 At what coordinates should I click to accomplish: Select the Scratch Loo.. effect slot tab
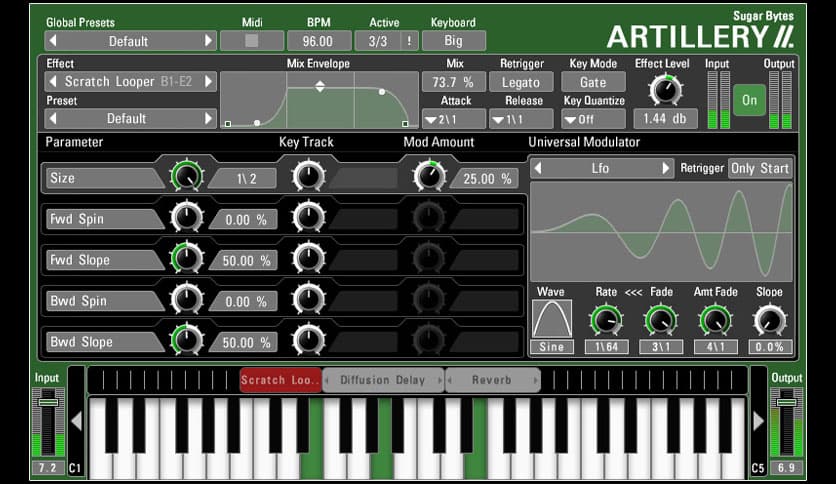280,380
